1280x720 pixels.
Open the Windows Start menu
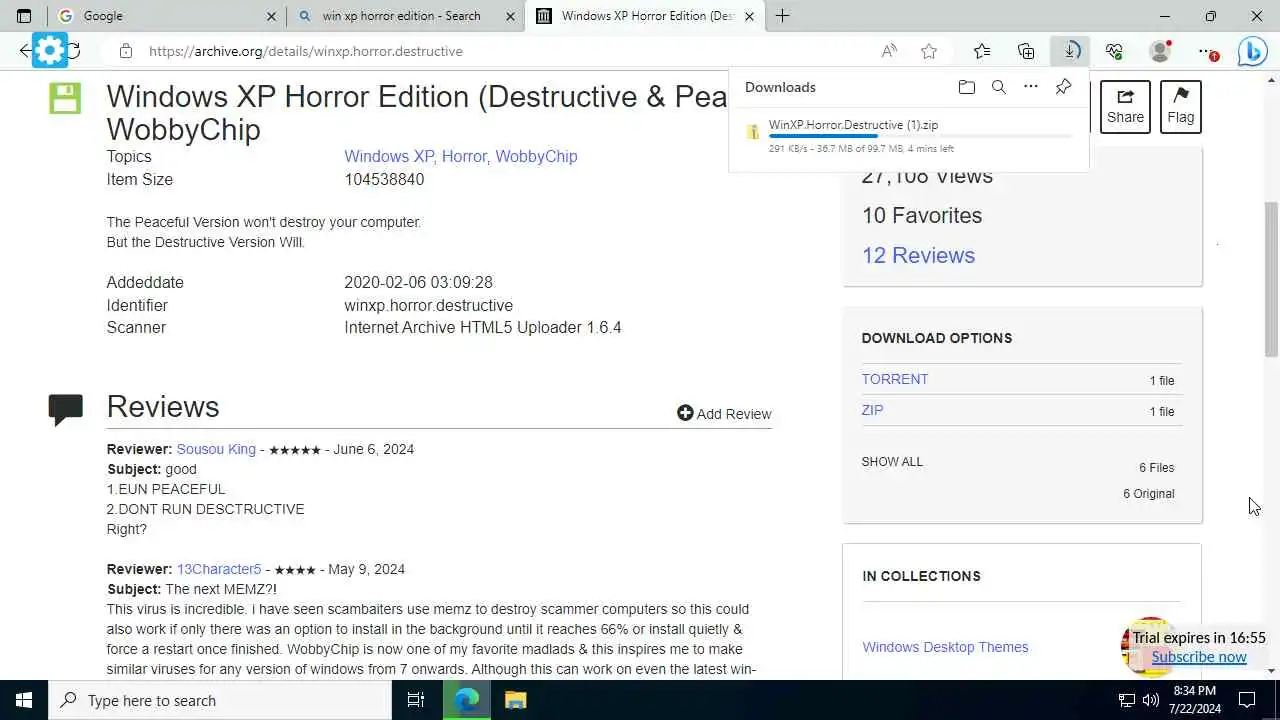pyautogui.click(x=24, y=700)
